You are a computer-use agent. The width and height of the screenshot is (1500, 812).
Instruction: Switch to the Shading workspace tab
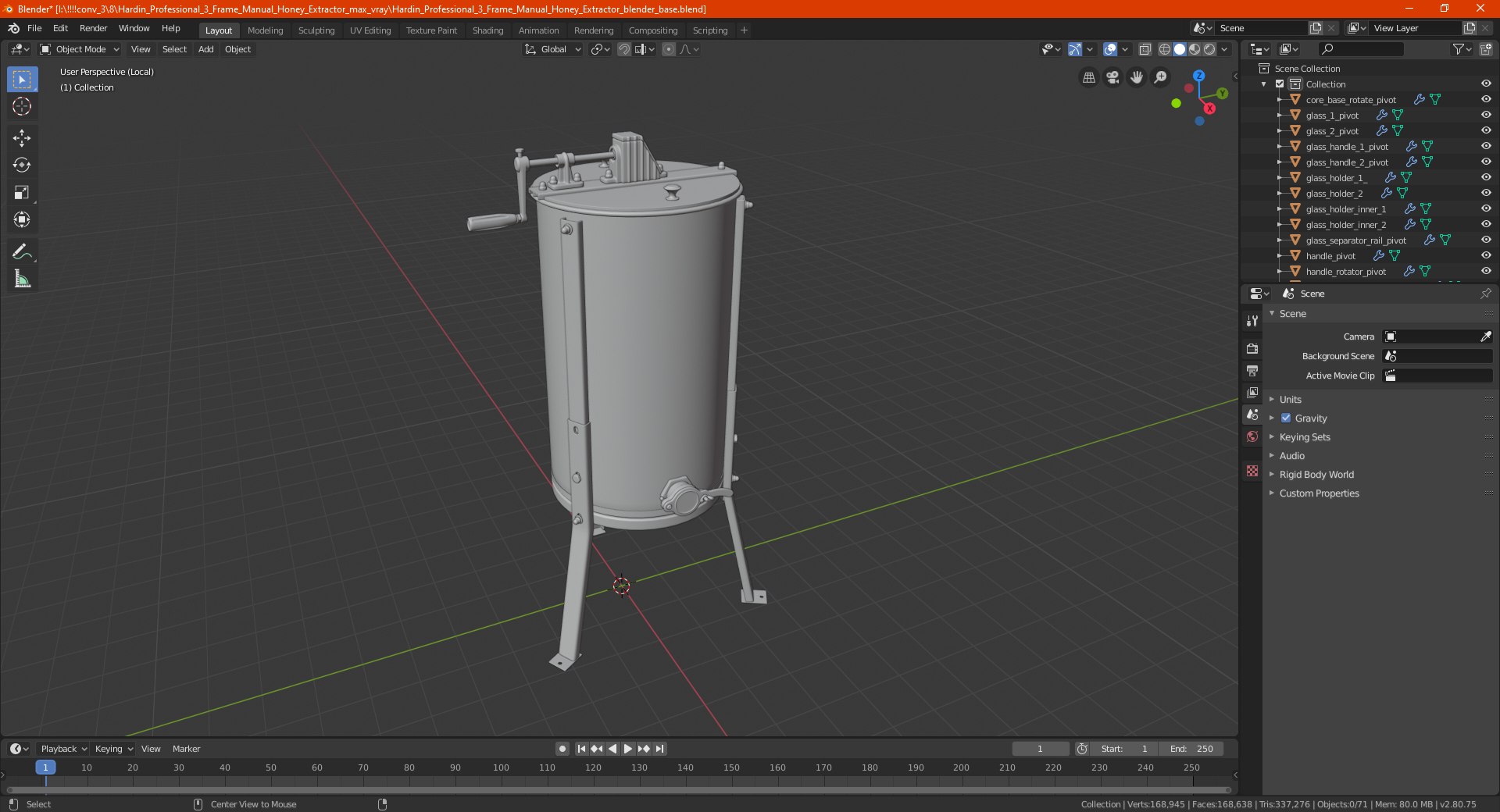[487, 30]
